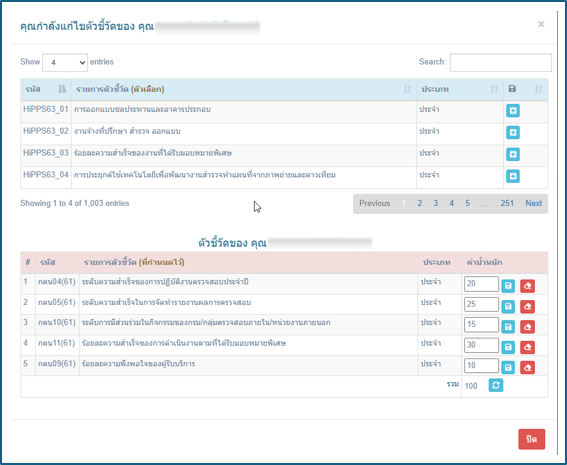
Task: Click the red ปิด close button
Action: pos(531,439)
